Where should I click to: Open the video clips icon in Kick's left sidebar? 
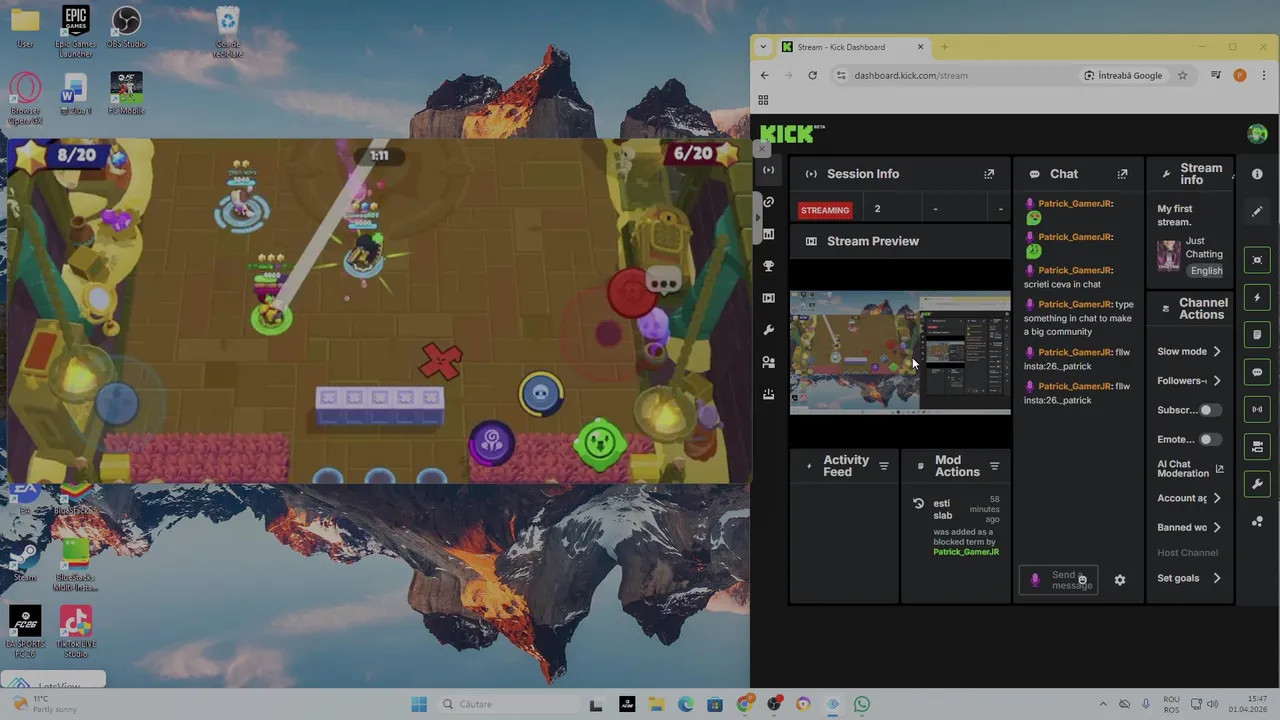coord(768,298)
